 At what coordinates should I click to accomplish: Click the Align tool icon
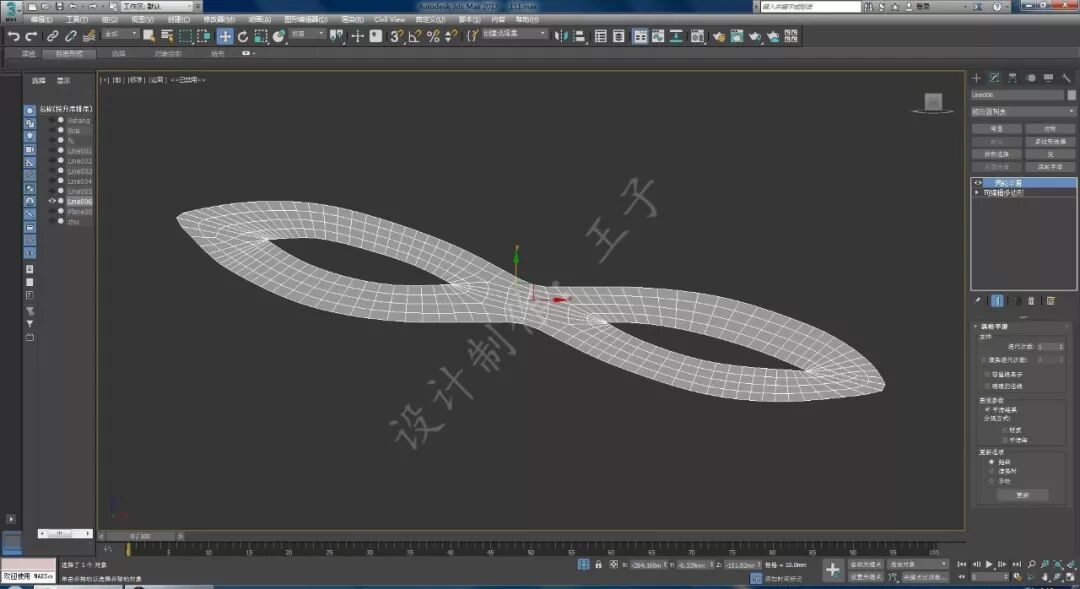[x=579, y=36]
